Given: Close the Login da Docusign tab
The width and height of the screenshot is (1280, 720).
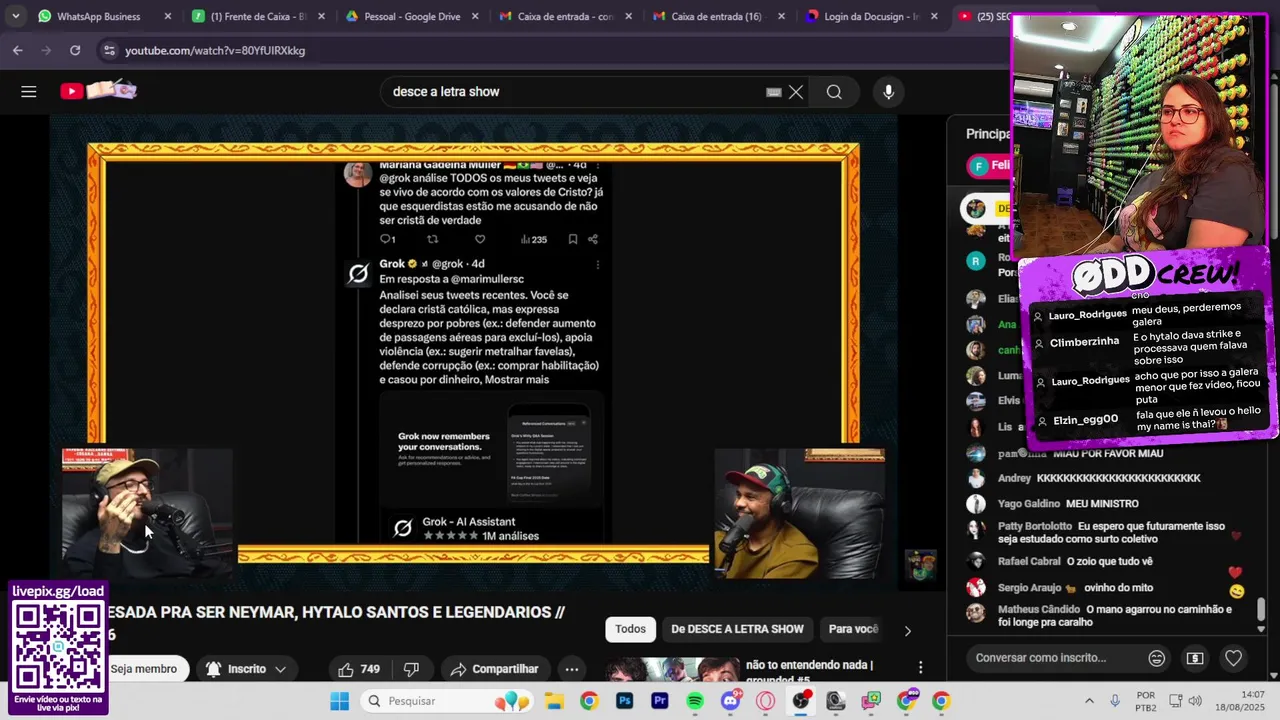Looking at the screenshot, I should point(933,16).
